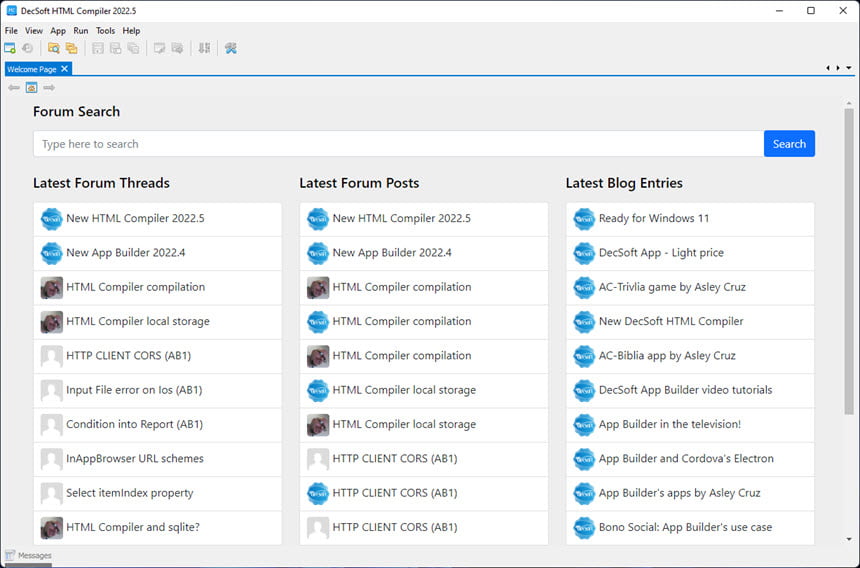Click the stacked yellow folders toolbar icon

click(x=71, y=48)
